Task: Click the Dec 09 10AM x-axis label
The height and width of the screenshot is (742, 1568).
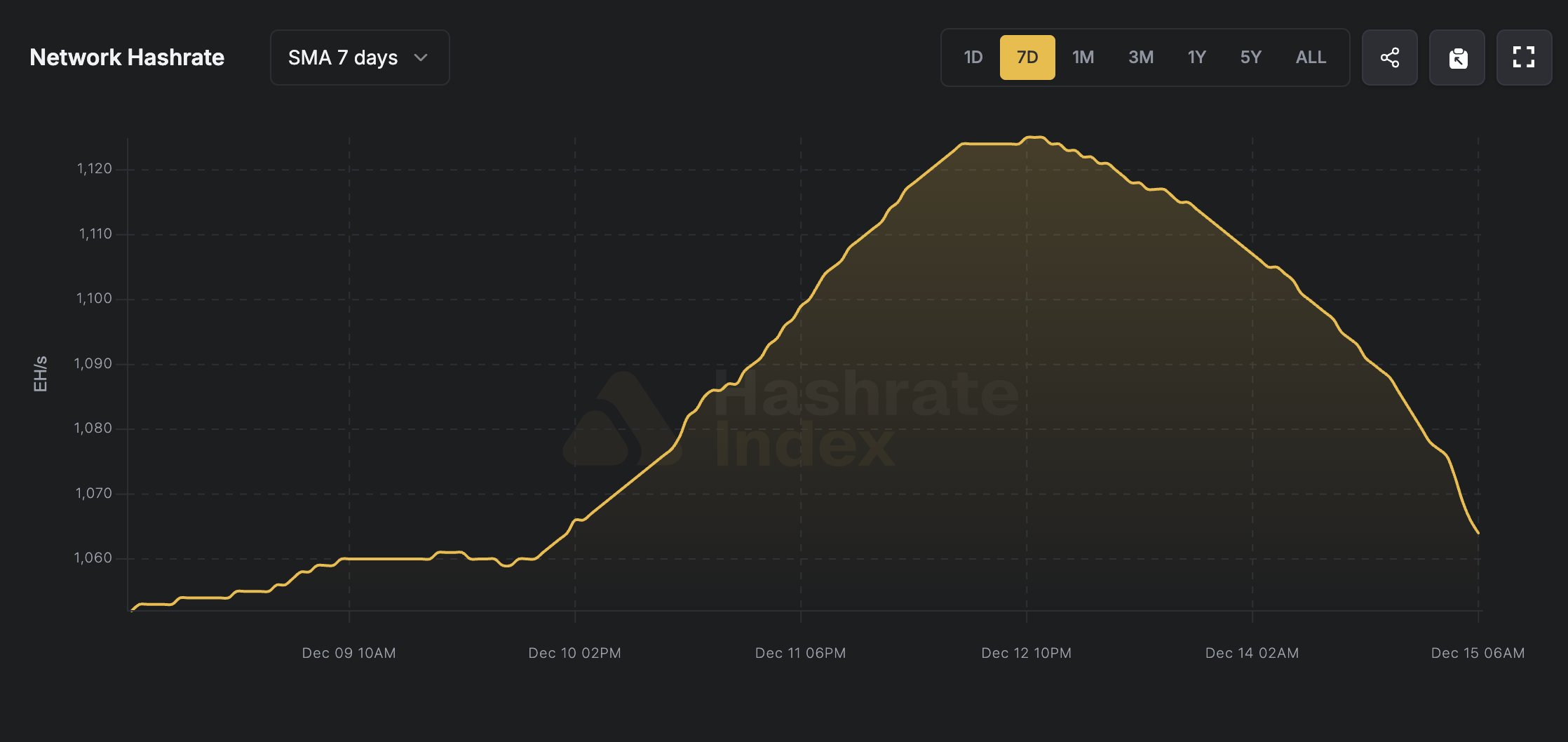Action: click(349, 653)
